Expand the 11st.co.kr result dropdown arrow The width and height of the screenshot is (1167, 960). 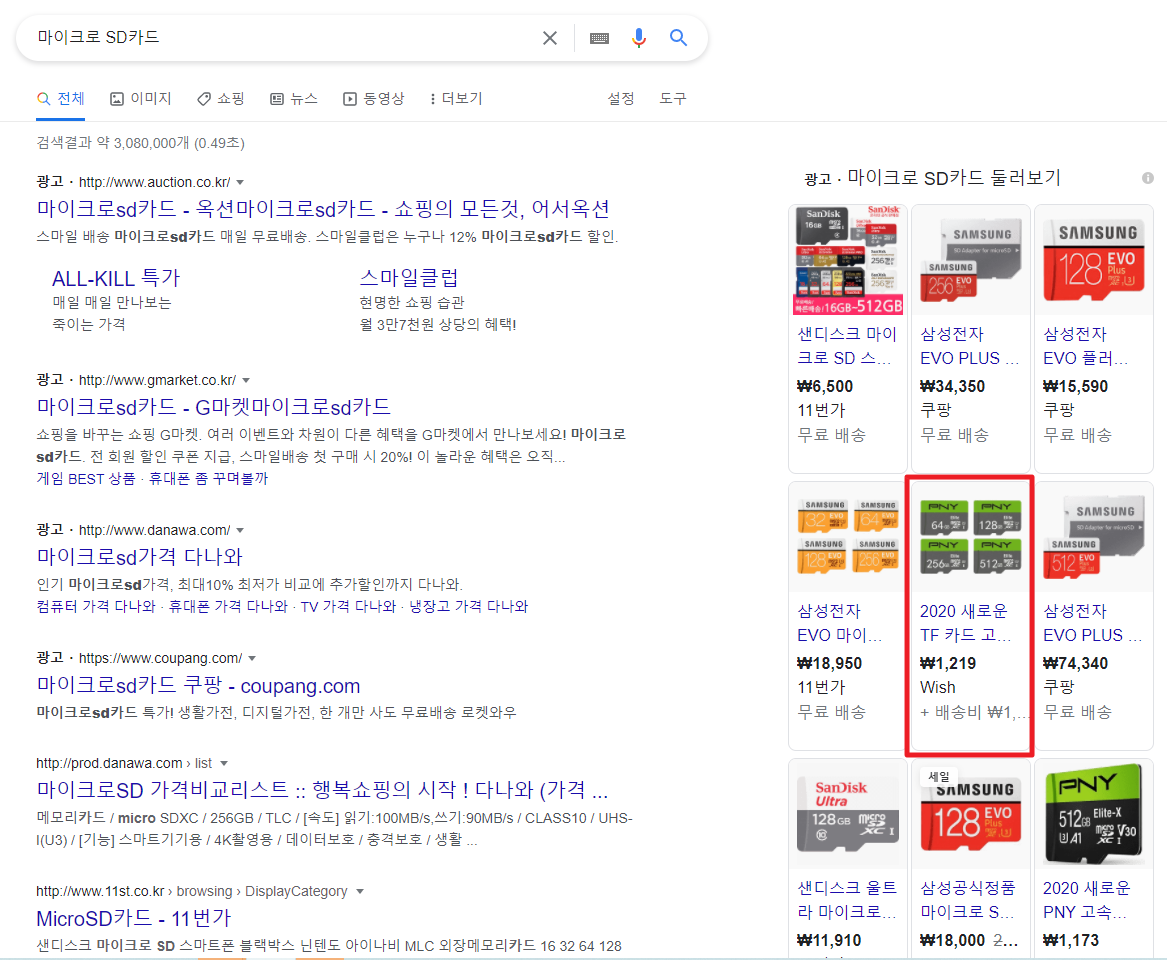tap(360, 892)
